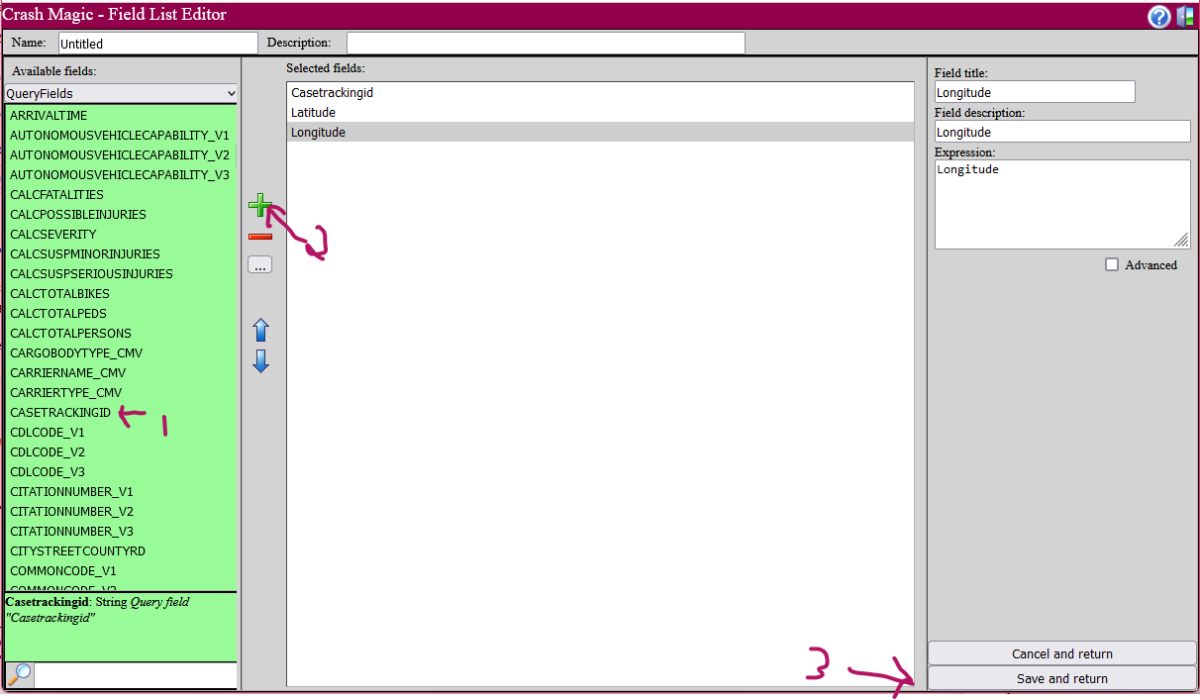This screenshot has height=700, width=1200.
Task: Click inside the Name input field
Action: (157, 42)
